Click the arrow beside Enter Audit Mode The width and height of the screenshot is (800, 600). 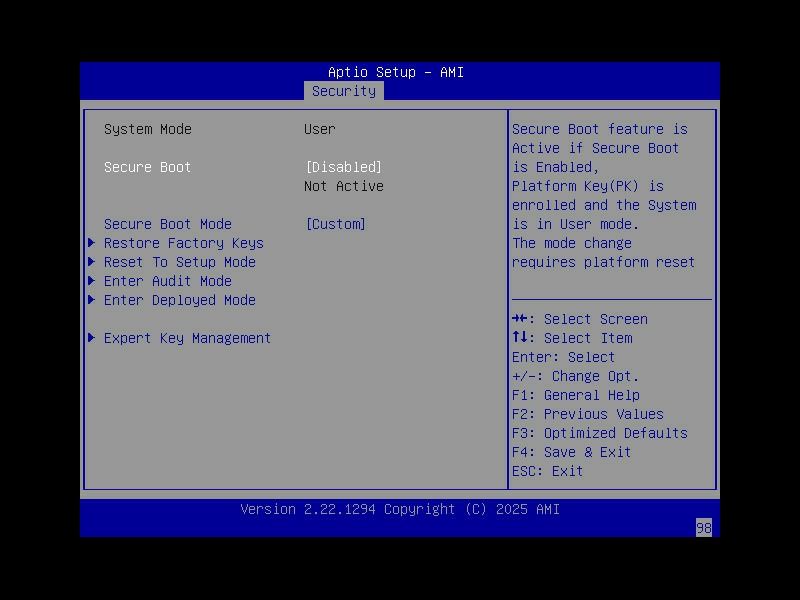click(x=92, y=281)
